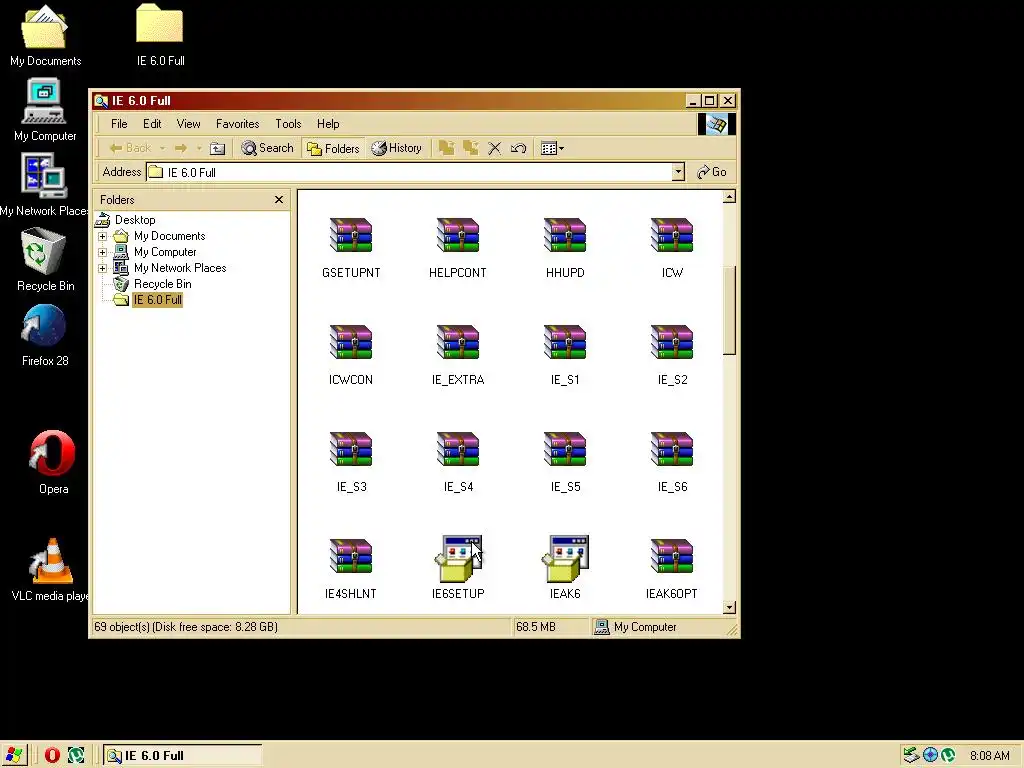Launch Opera from quick launch bar
The width and height of the screenshot is (1024, 768).
pyautogui.click(x=52, y=756)
